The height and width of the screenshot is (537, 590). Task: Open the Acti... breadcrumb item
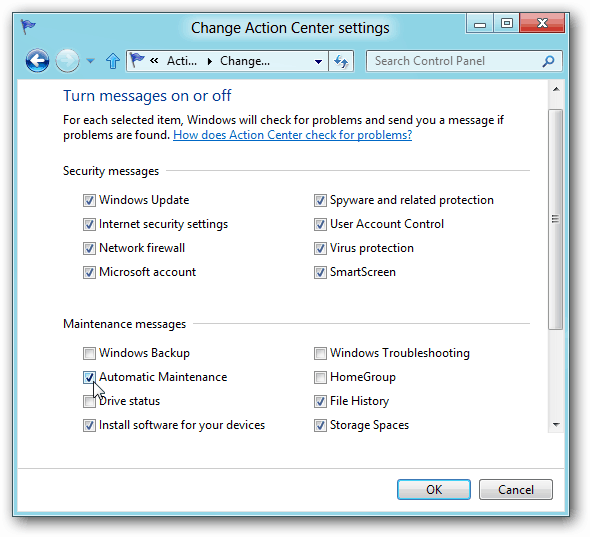[x=182, y=61]
